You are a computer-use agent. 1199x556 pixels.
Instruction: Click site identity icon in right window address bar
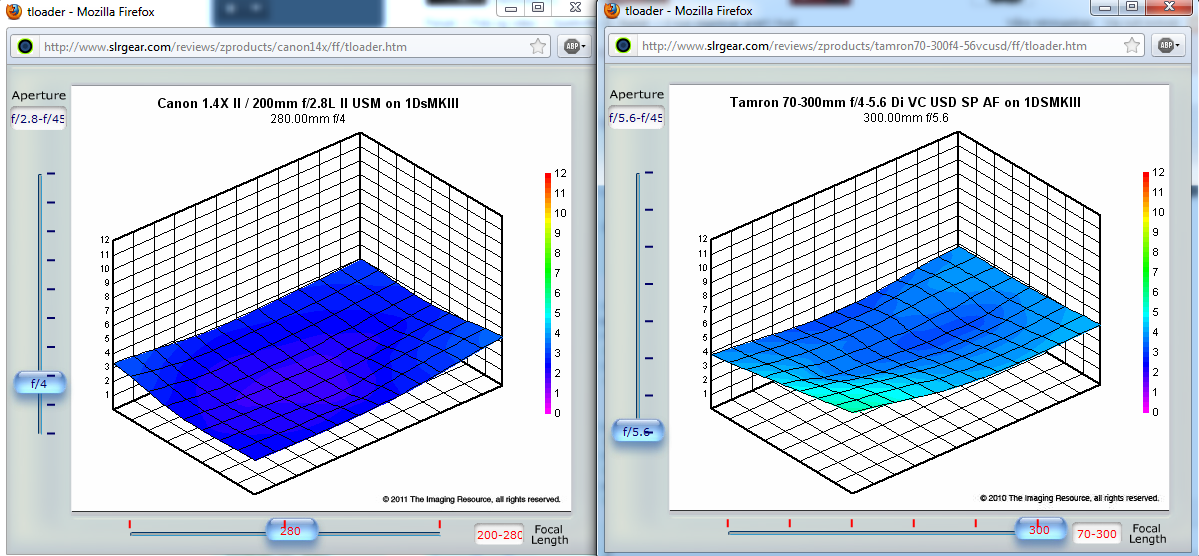(x=623, y=46)
